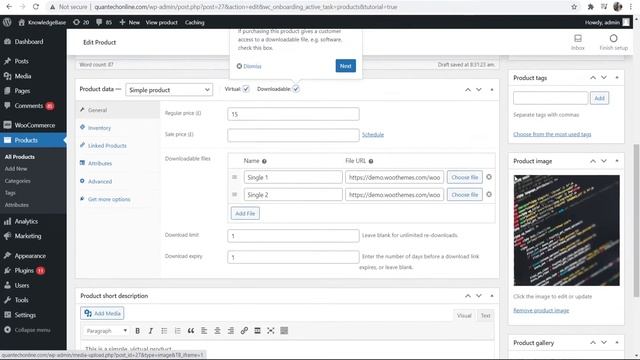
Task: Click the Finish setup circle icon
Action: 613,38
